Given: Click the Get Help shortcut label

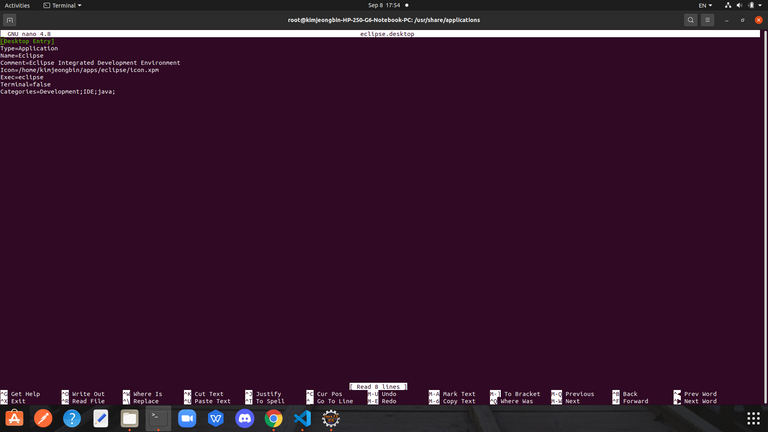Looking at the screenshot, I should pyautogui.click(x=25, y=394).
